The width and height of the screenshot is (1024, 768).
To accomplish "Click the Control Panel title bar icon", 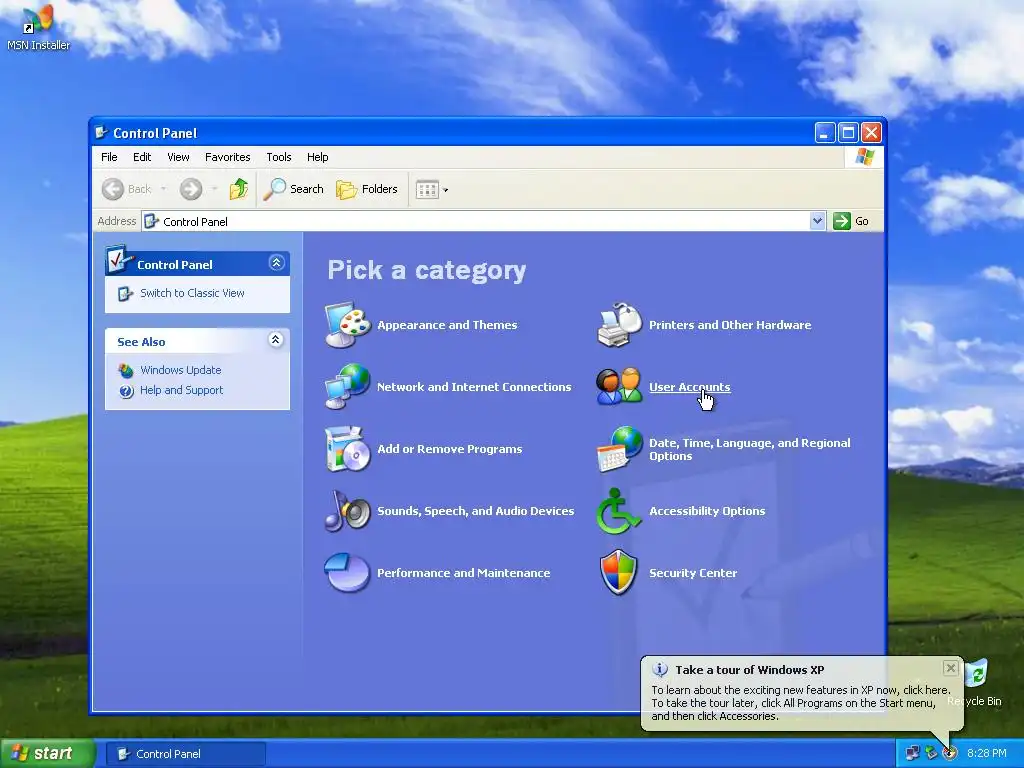I will point(101,133).
